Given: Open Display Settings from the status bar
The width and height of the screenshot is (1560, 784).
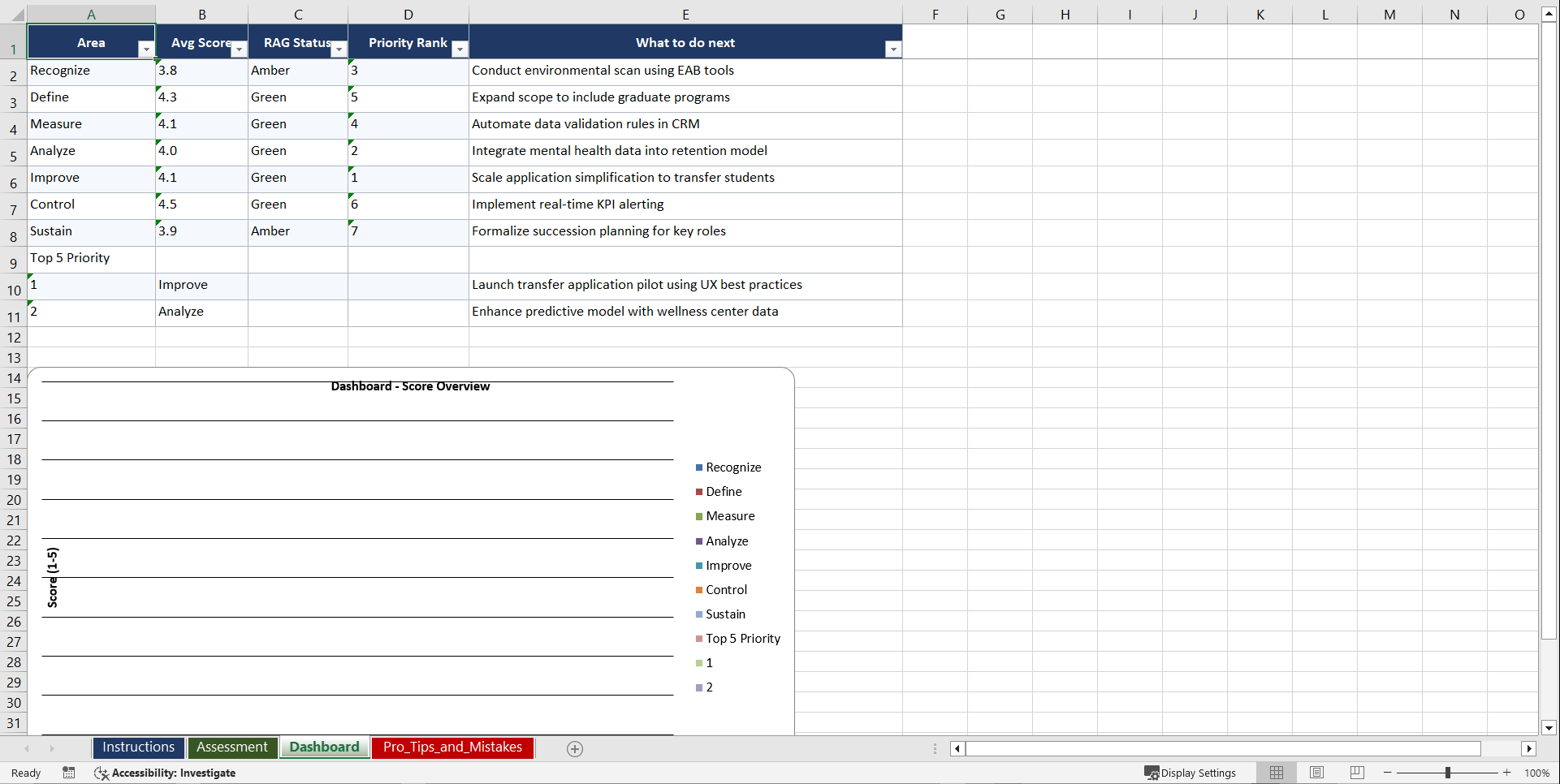Looking at the screenshot, I should click(1191, 773).
